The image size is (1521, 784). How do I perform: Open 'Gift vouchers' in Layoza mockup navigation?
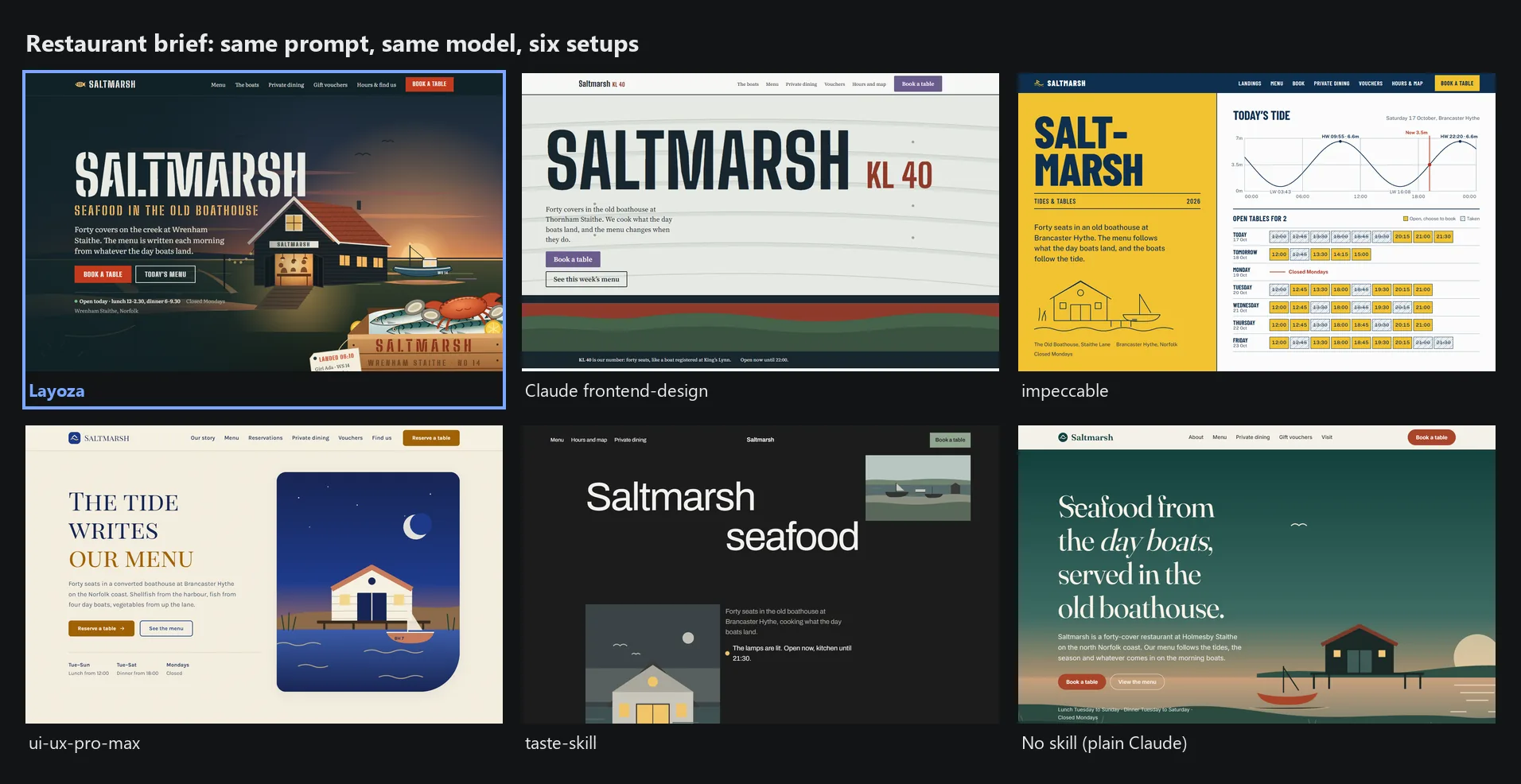[330, 85]
